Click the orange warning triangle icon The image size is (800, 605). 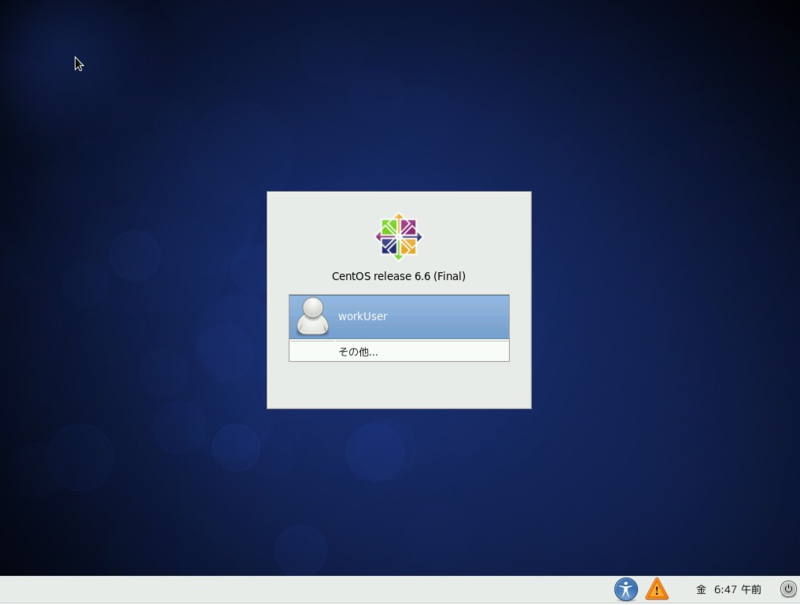657,589
